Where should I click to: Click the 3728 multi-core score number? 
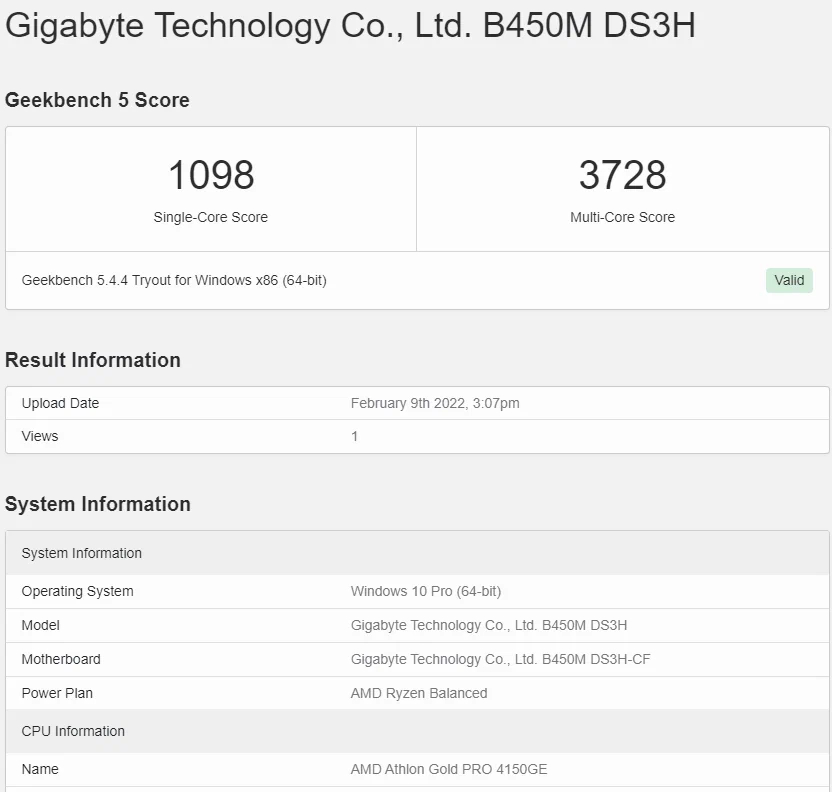pyautogui.click(x=622, y=175)
